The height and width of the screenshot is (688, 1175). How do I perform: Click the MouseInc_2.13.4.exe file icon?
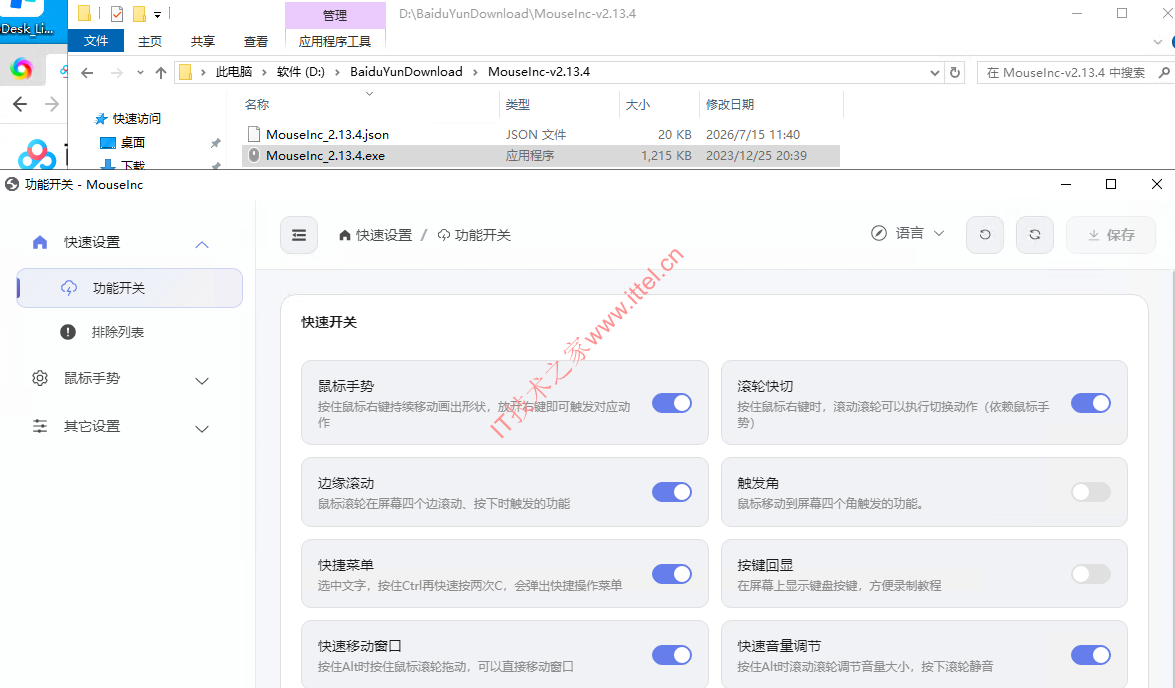[254, 155]
